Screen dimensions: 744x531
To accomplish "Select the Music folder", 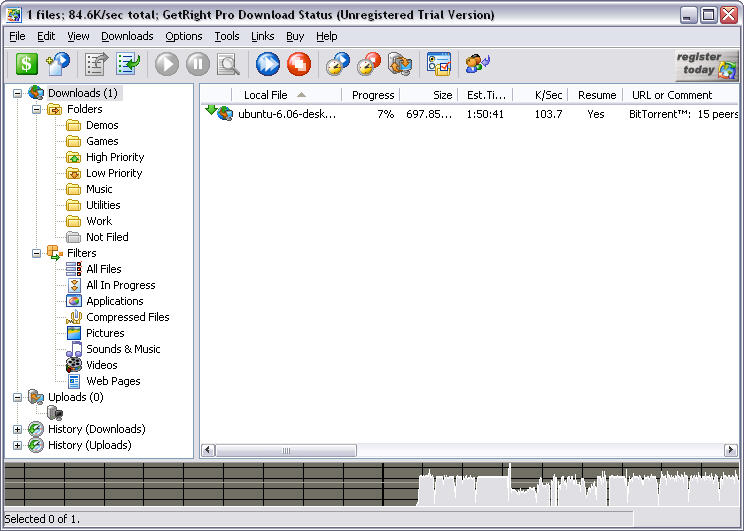I will coord(99,189).
